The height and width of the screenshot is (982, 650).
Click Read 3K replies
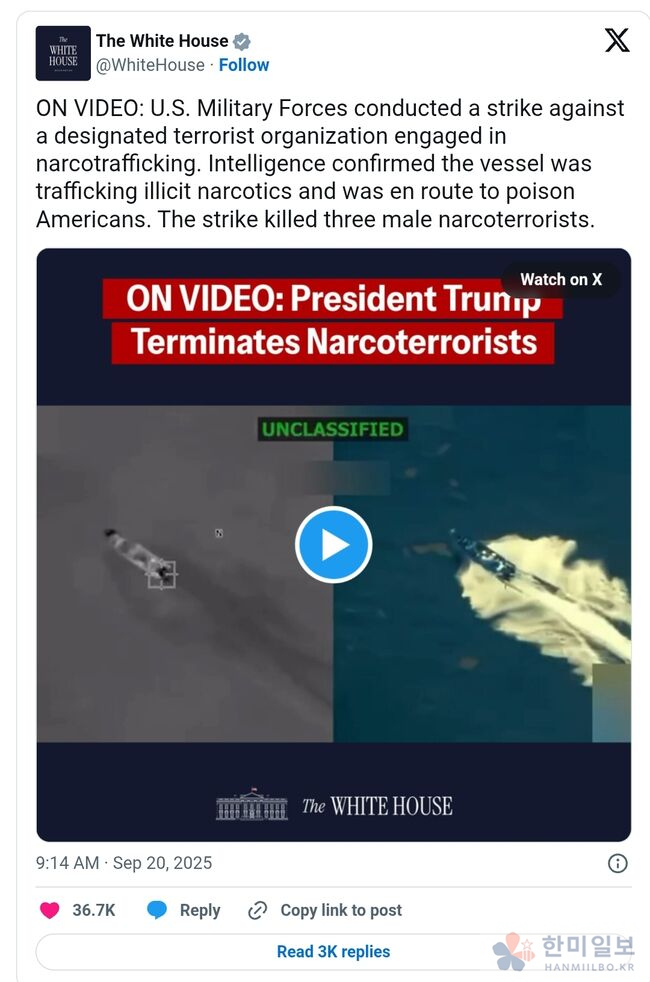coord(333,951)
